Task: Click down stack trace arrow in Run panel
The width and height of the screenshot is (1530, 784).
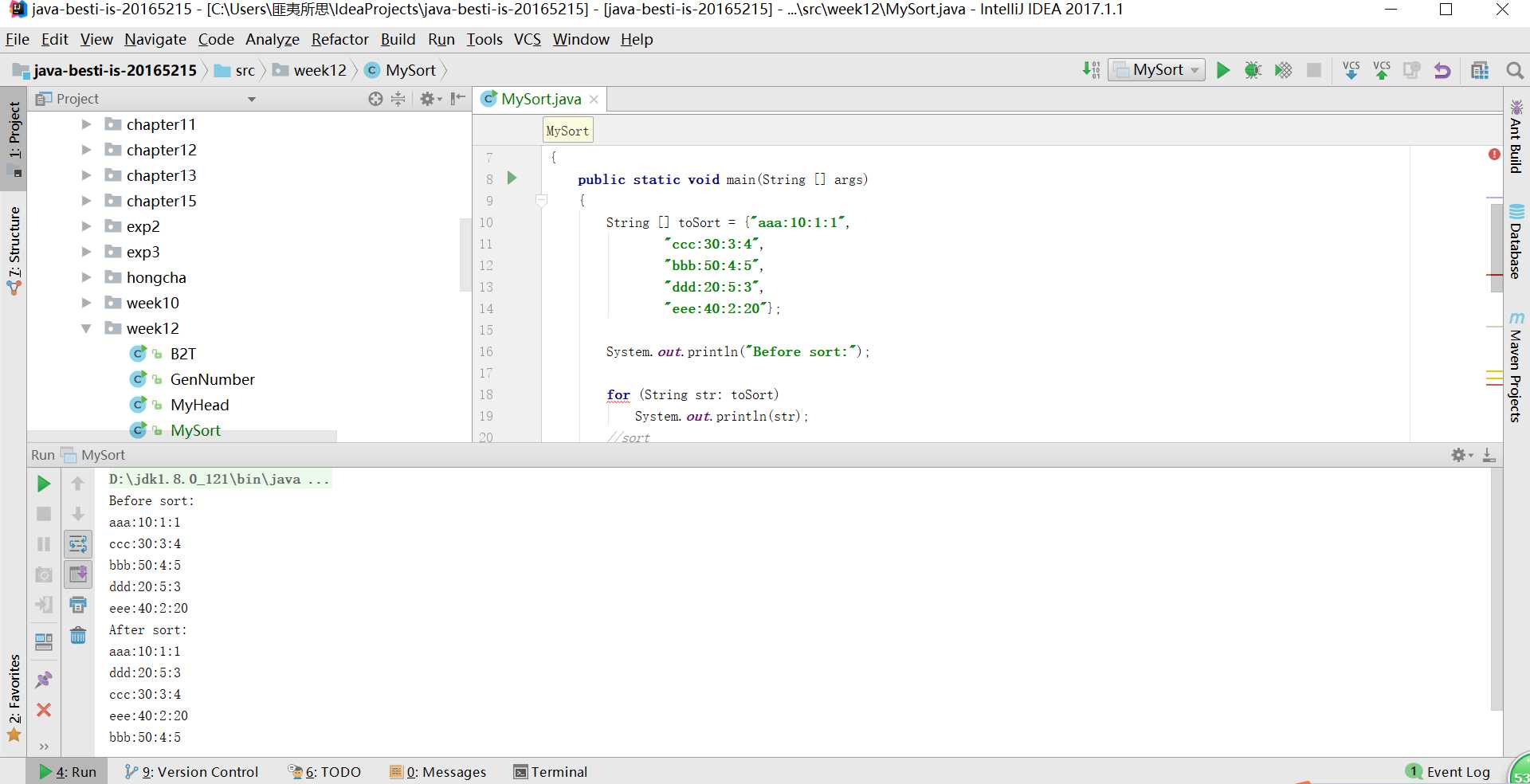Action: coord(78,514)
